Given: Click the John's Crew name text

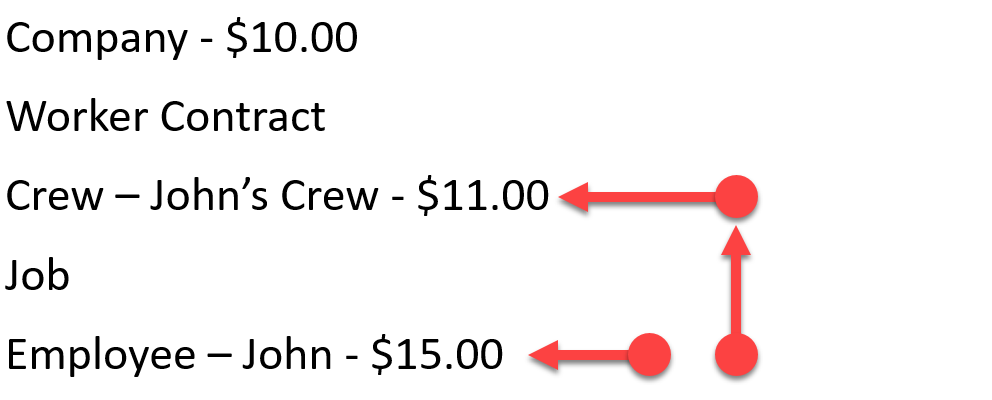Looking at the screenshot, I should [x=263, y=196].
